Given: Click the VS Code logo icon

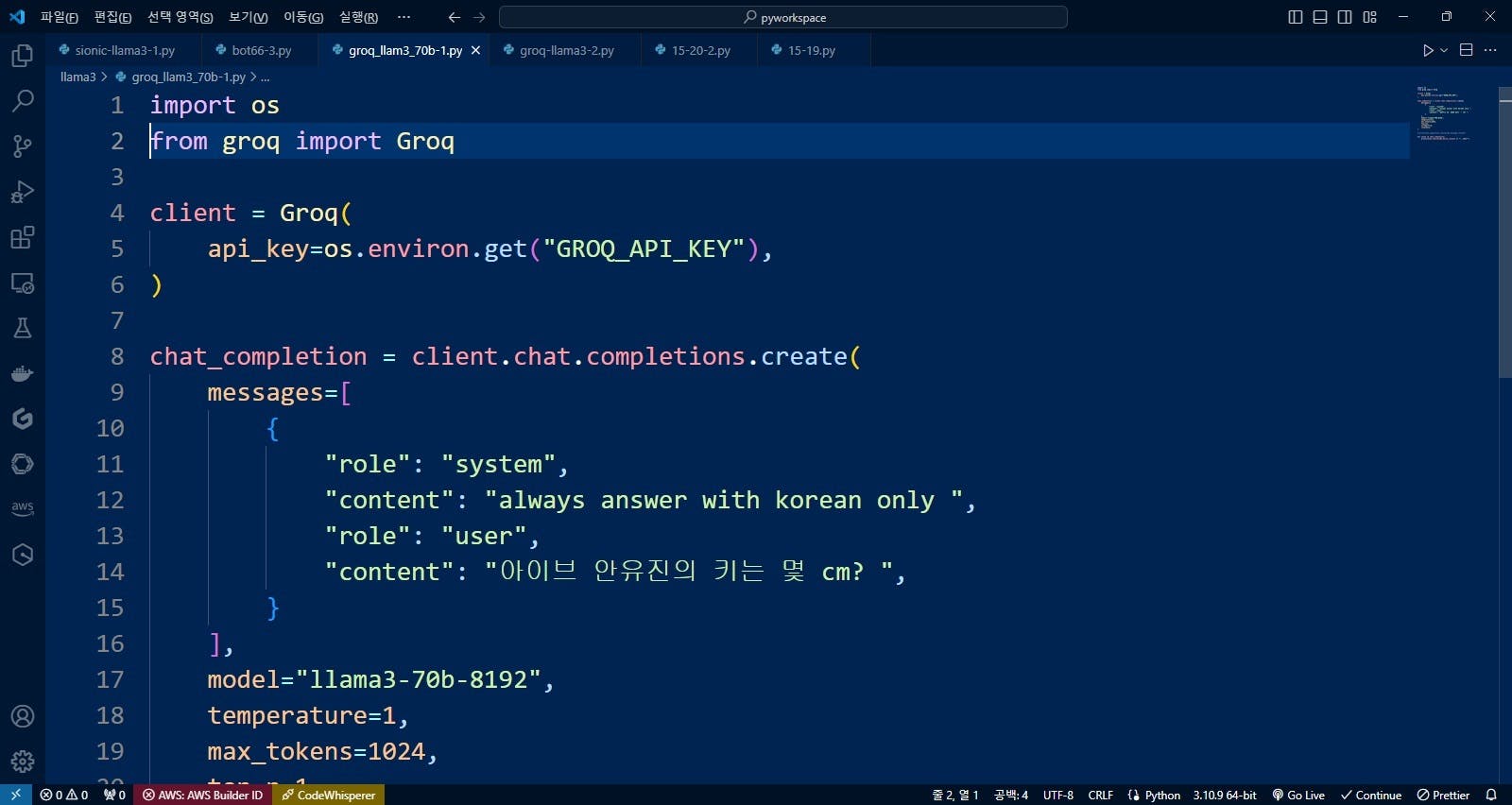Looking at the screenshot, I should (x=17, y=17).
